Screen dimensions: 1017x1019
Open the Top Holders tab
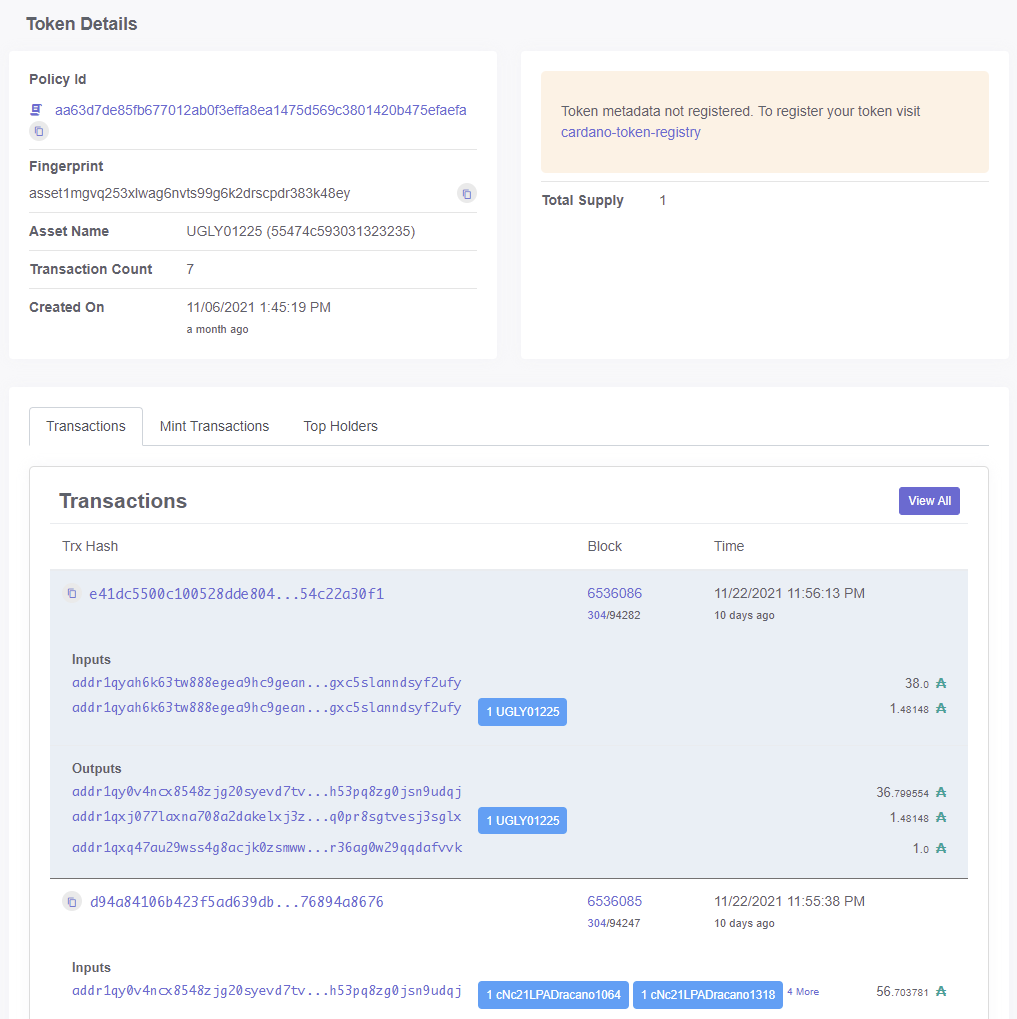(x=340, y=426)
